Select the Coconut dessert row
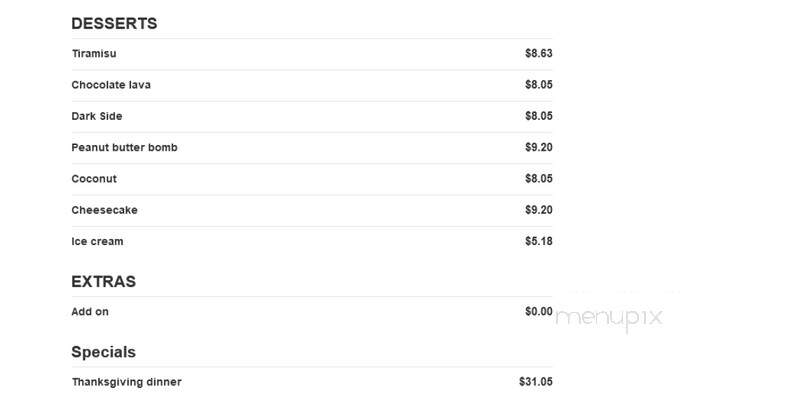Viewport: 788px width, 400px height. click(312, 179)
